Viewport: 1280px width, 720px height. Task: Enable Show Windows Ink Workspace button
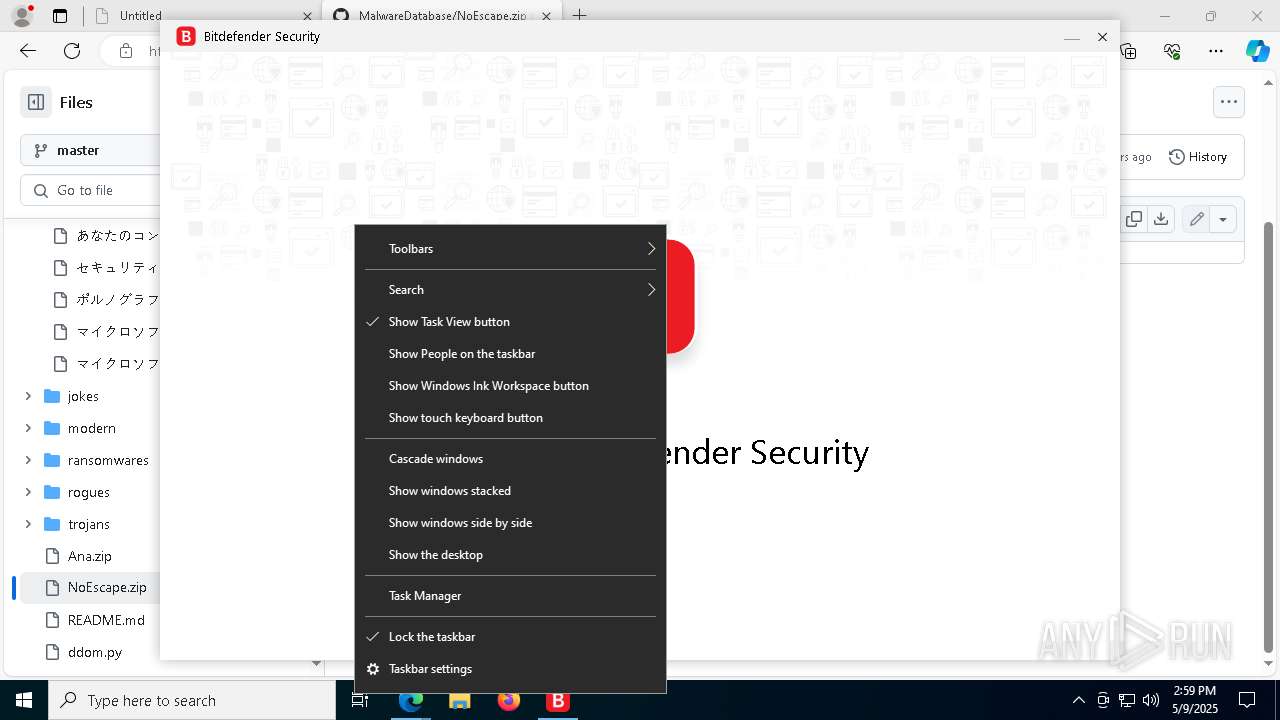point(510,386)
